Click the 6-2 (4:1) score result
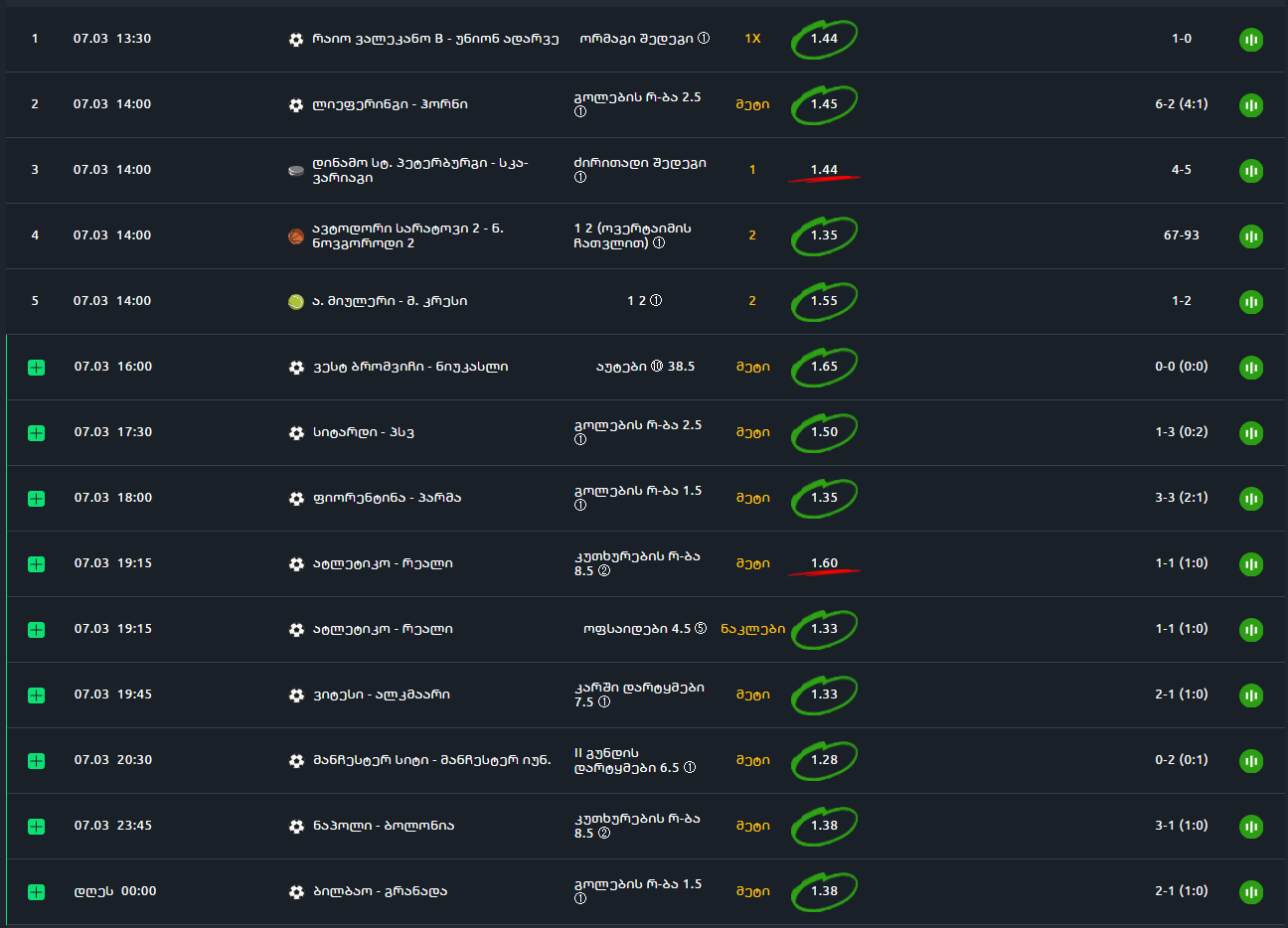1288x928 pixels. (1181, 104)
